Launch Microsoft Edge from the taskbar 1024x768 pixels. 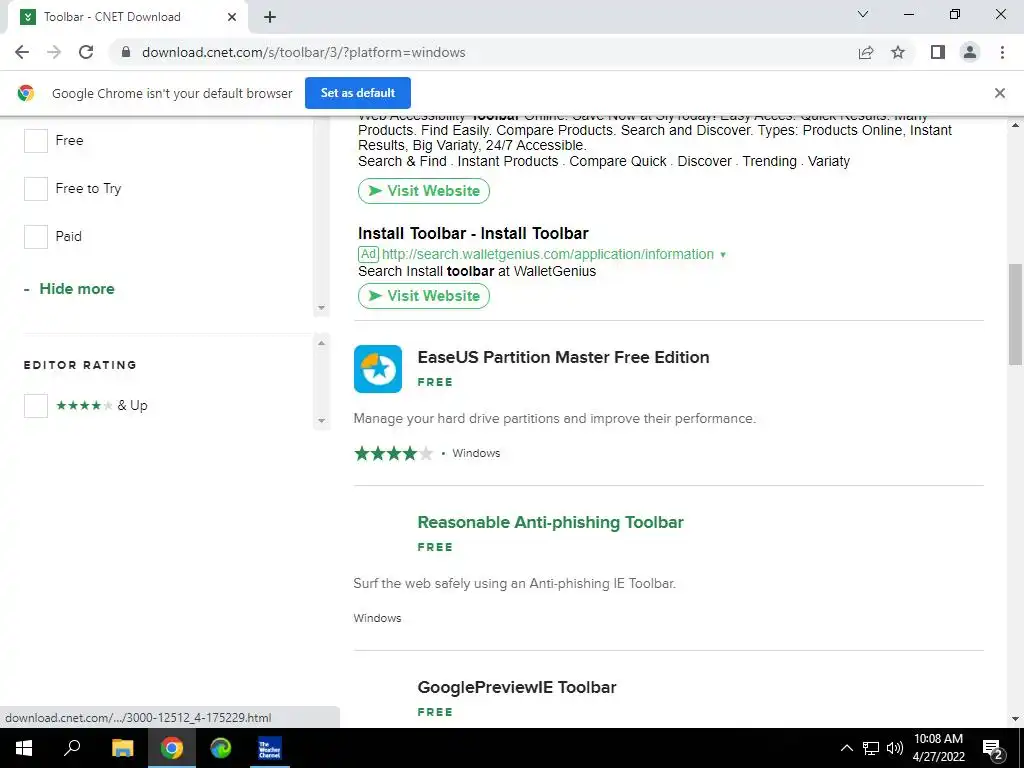221,748
